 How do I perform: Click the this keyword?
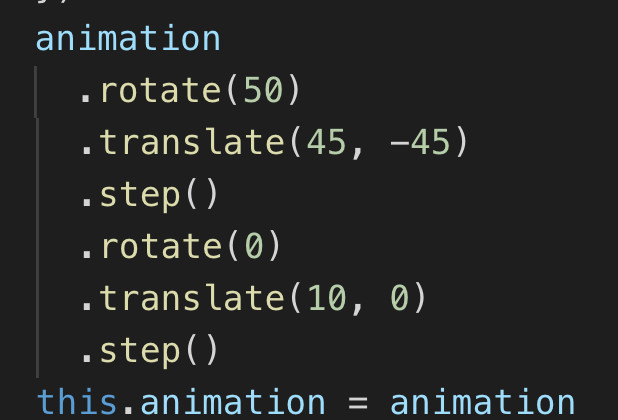[77, 401]
